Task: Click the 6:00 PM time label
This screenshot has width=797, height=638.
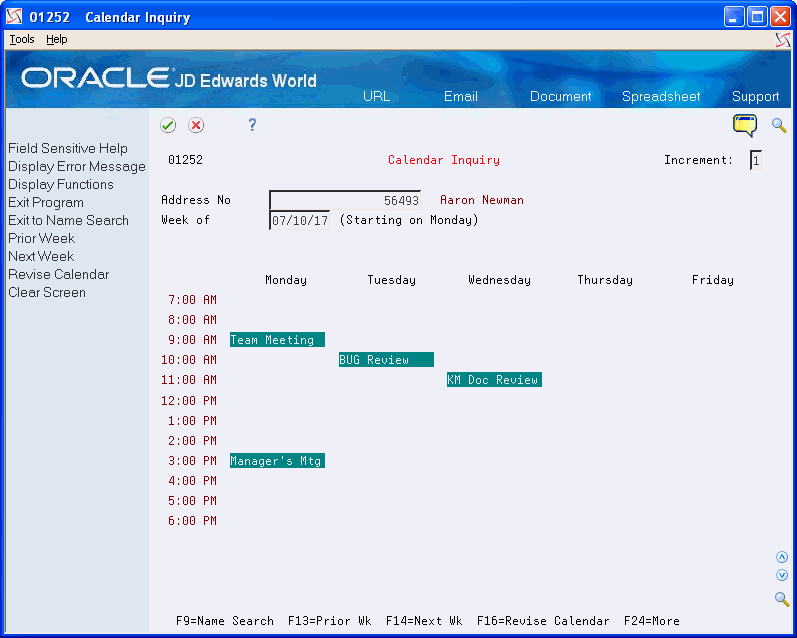Action: click(193, 521)
